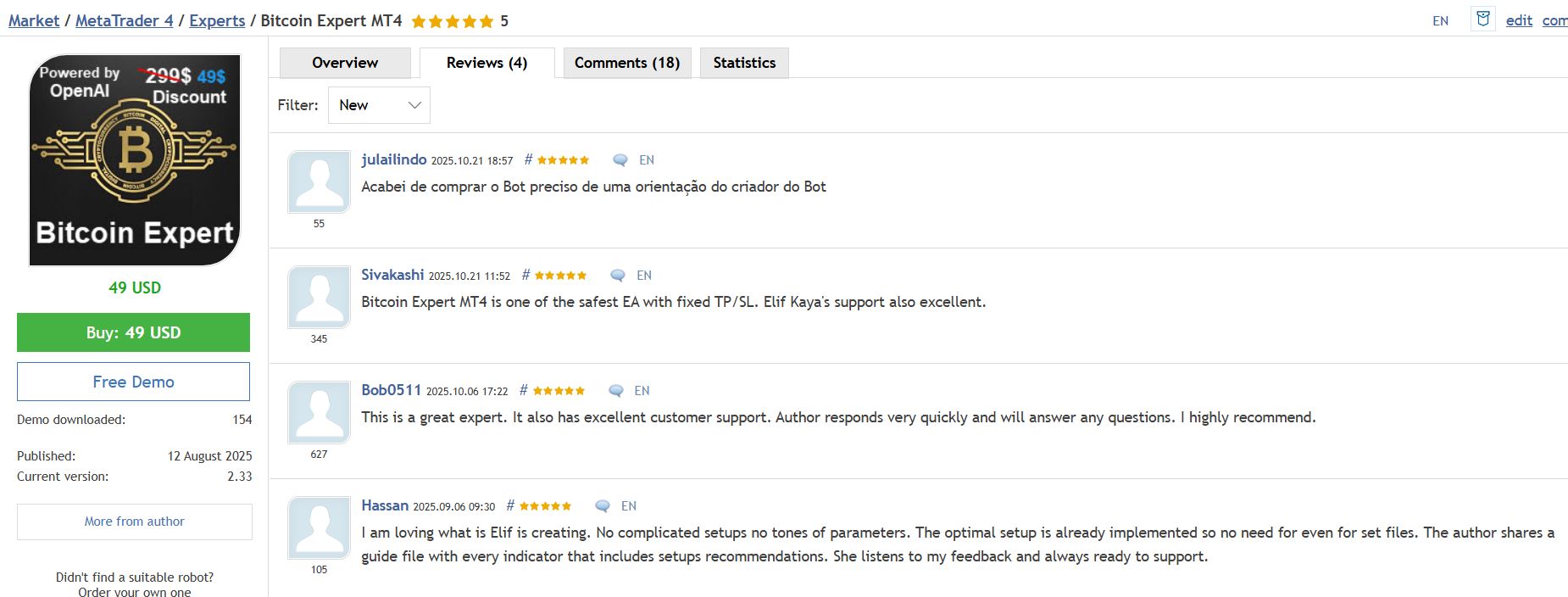This screenshot has width=1568, height=597.
Task: Click Bitcoin Expert product logo image
Action: (135, 160)
